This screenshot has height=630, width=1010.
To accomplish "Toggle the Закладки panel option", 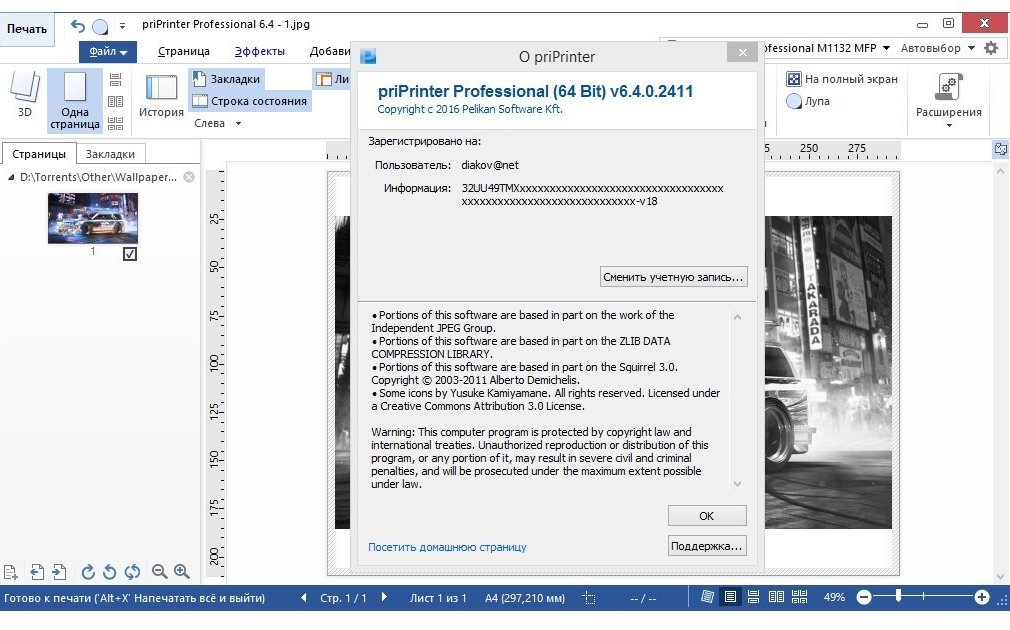I will 227,79.
